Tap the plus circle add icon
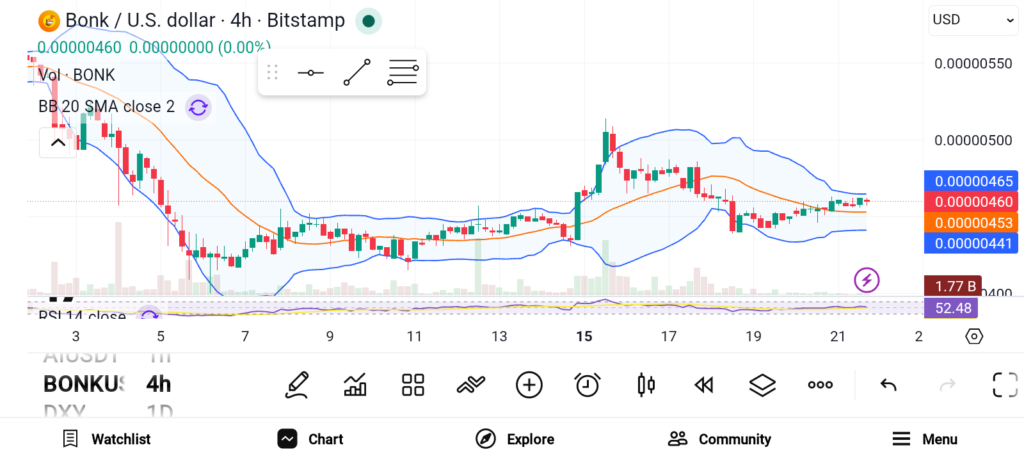Screen dimensions: 1024x461 (x=529, y=385)
